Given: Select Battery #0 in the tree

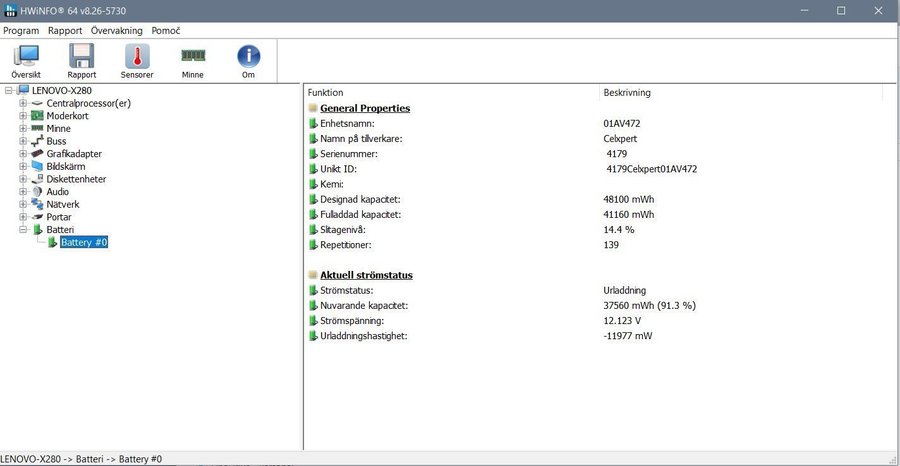Looking at the screenshot, I should 84,242.
